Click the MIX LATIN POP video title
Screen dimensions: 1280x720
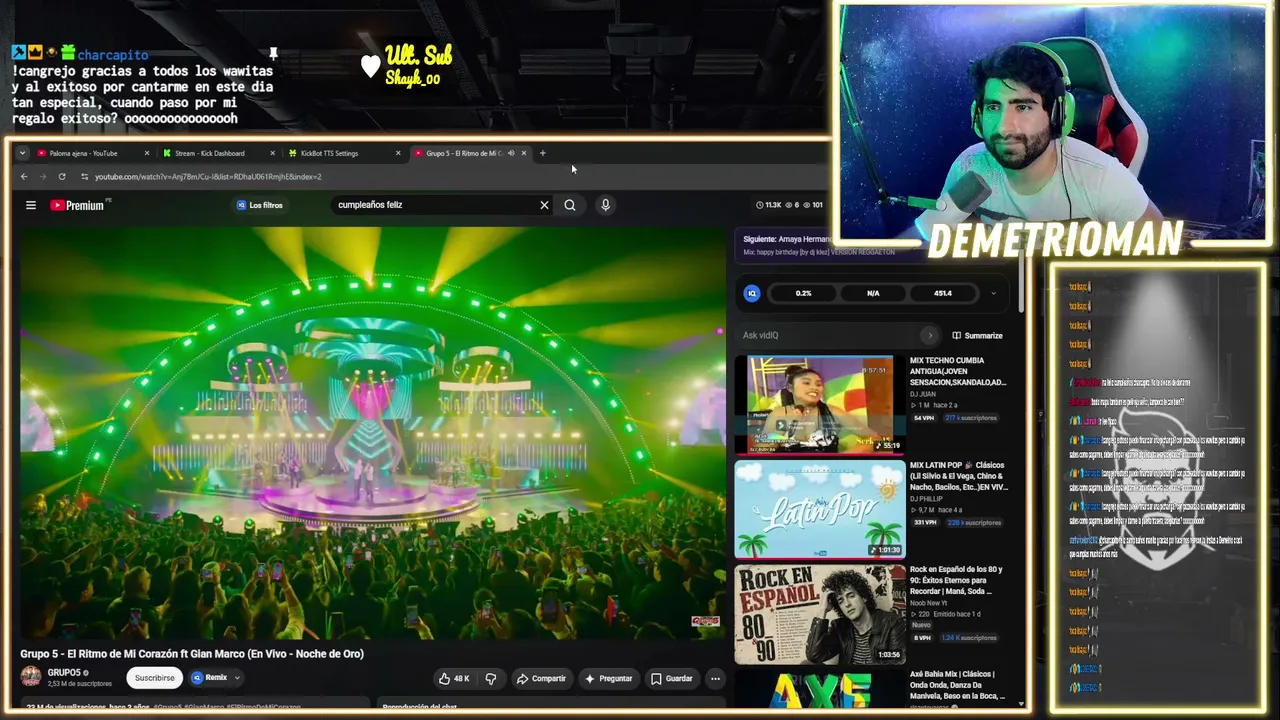[x=959, y=476]
